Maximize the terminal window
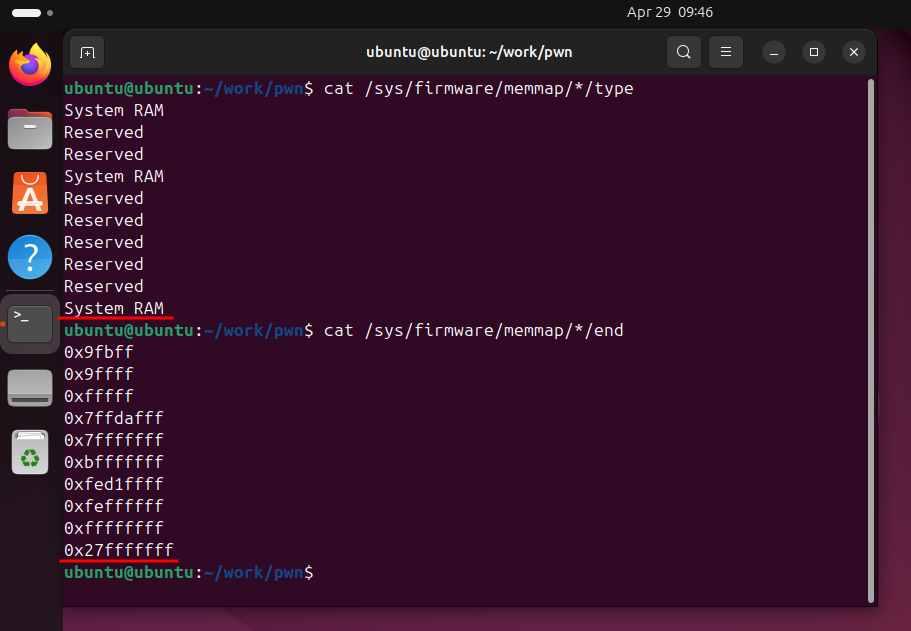 pos(814,52)
